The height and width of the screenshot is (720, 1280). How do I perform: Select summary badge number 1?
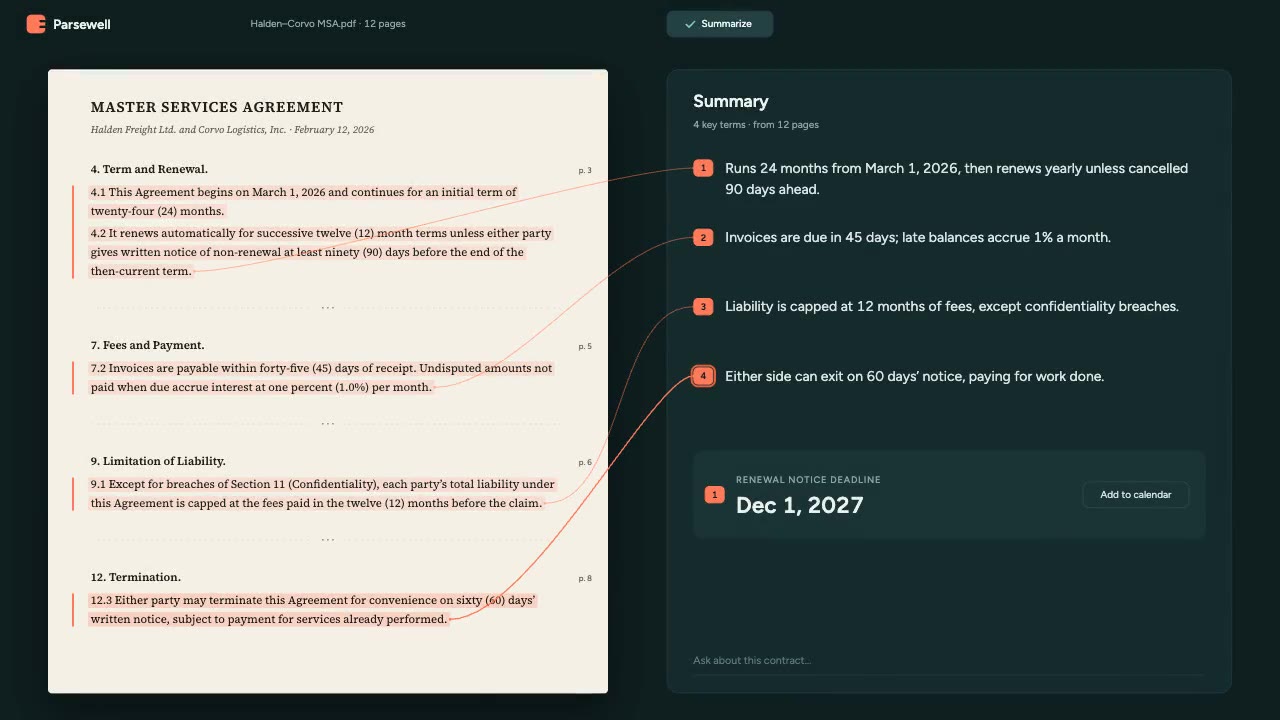tap(703, 168)
